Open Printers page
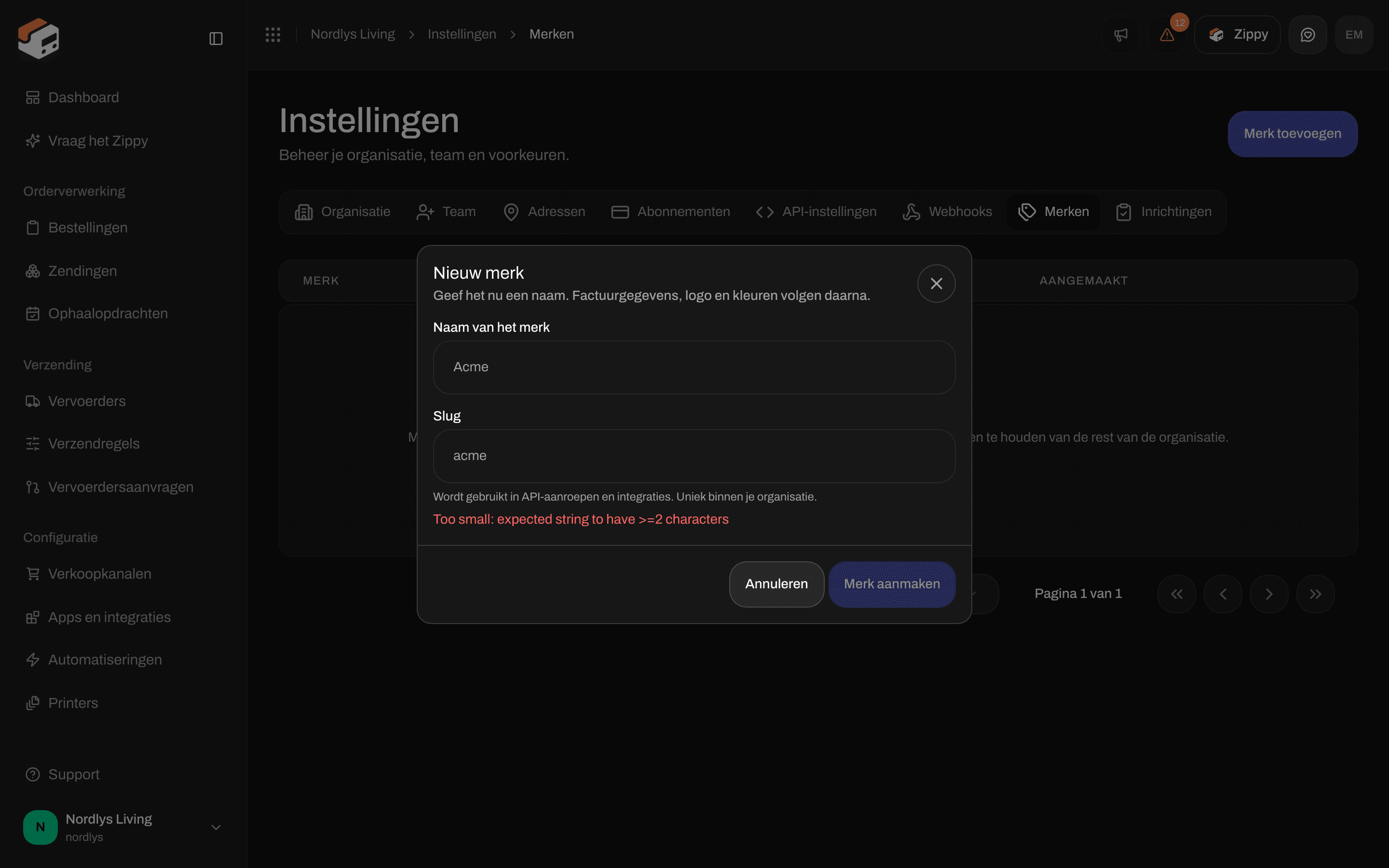 pyautogui.click(x=123, y=703)
